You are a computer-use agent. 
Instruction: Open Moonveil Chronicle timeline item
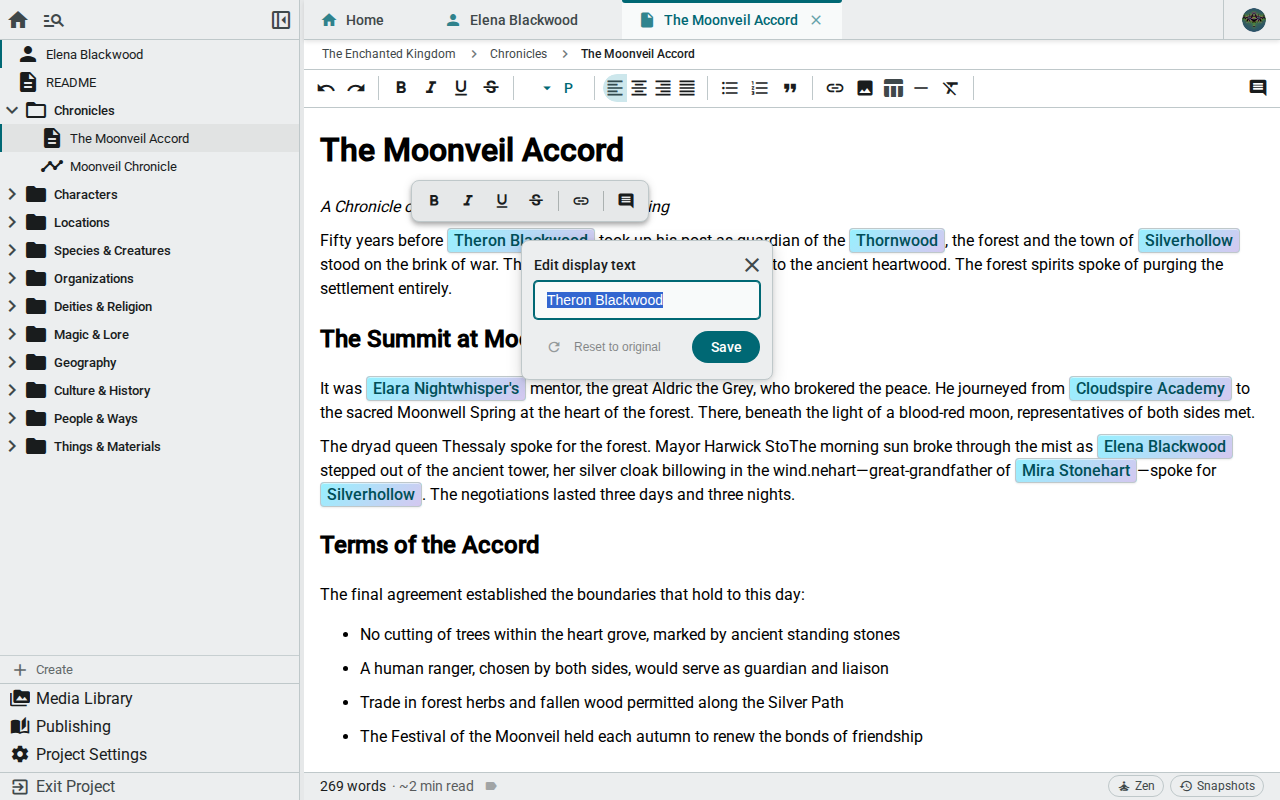pyautogui.click(x=150, y=166)
